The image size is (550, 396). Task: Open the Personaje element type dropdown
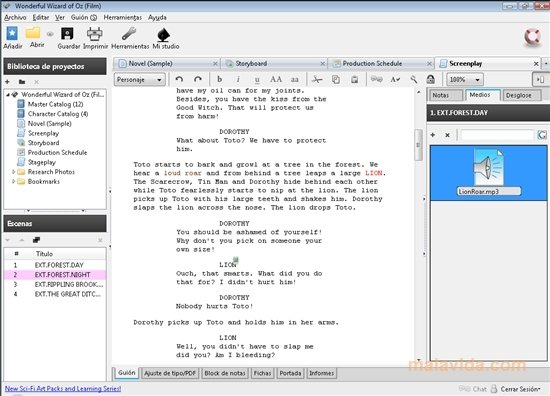[x=139, y=80]
